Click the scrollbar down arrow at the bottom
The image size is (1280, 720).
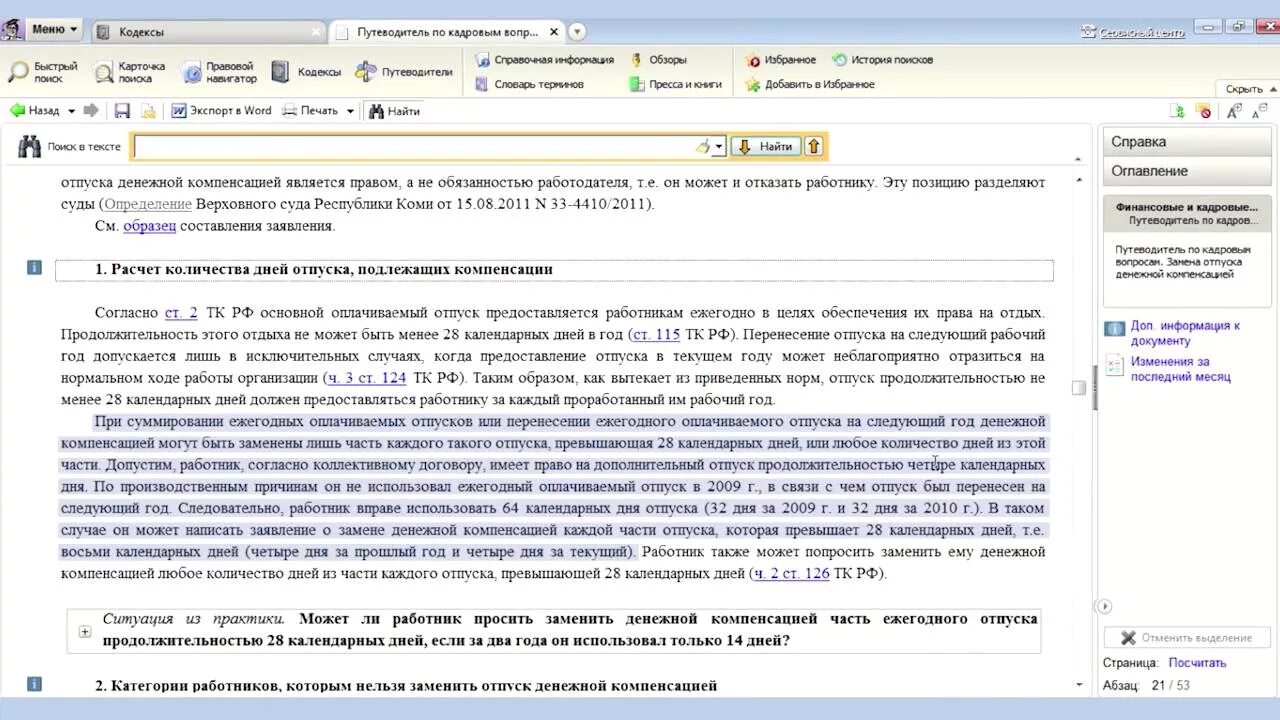click(1078, 685)
